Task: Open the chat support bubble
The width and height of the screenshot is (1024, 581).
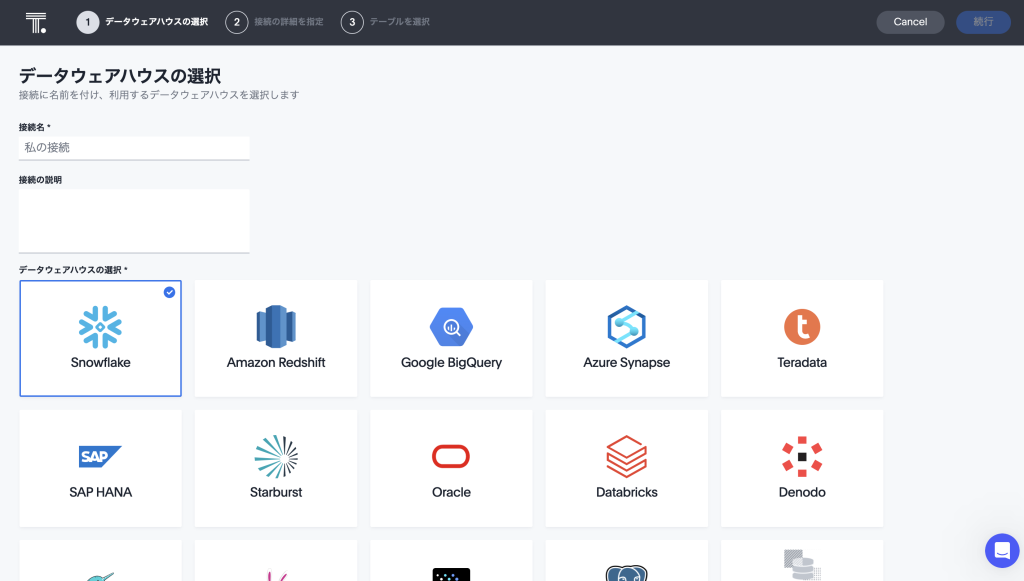Action: tap(1001, 550)
